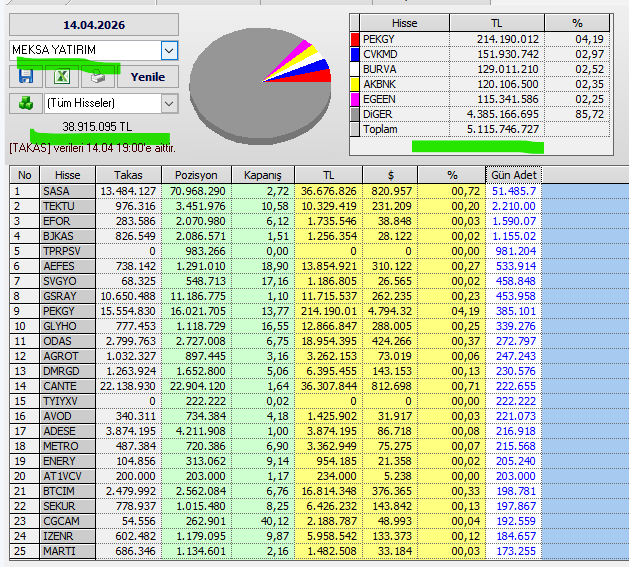The height and width of the screenshot is (567, 629).
Task: Select the AEFES stock cell
Action: pyautogui.click(x=67, y=266)
